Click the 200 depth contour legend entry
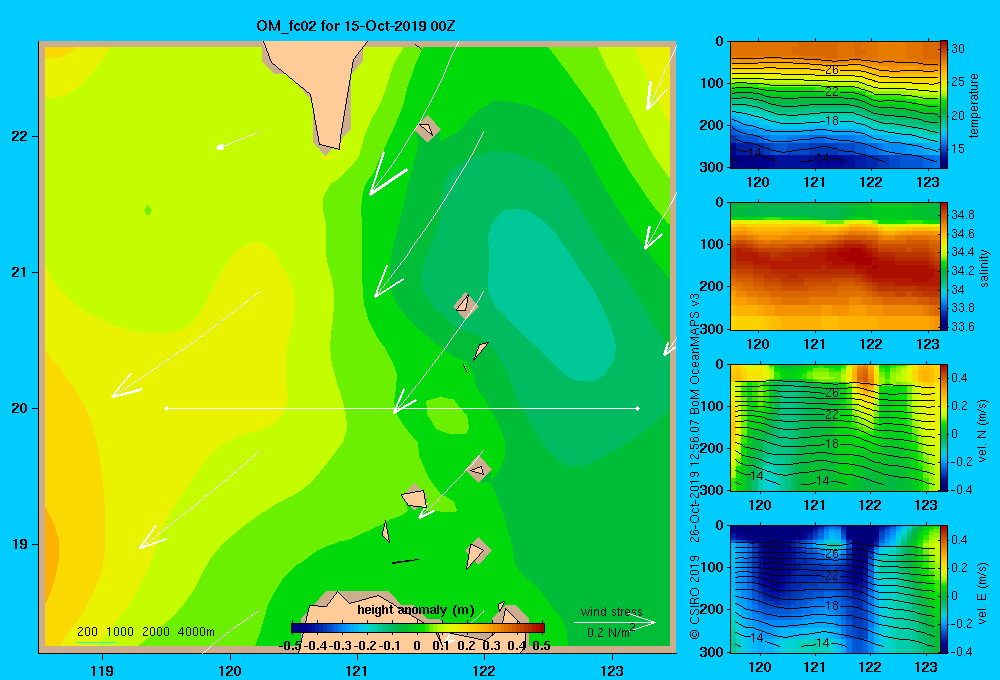The width and height of the screenshot is (1000, 680). (87, 632)
